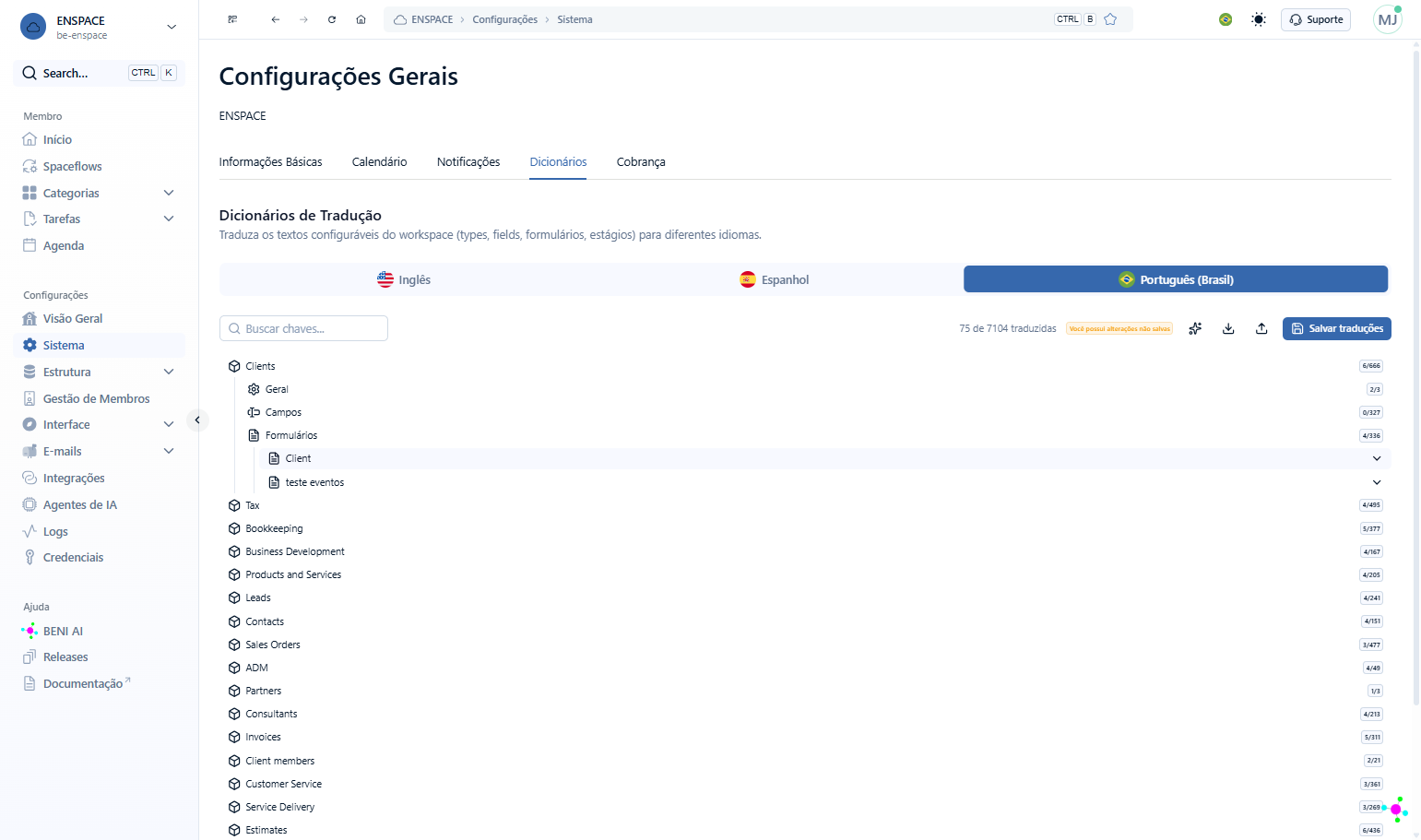Screen dimensions: 1421x840
Task: Click the Salvar traduções button
Action: tap(1336, 328)
